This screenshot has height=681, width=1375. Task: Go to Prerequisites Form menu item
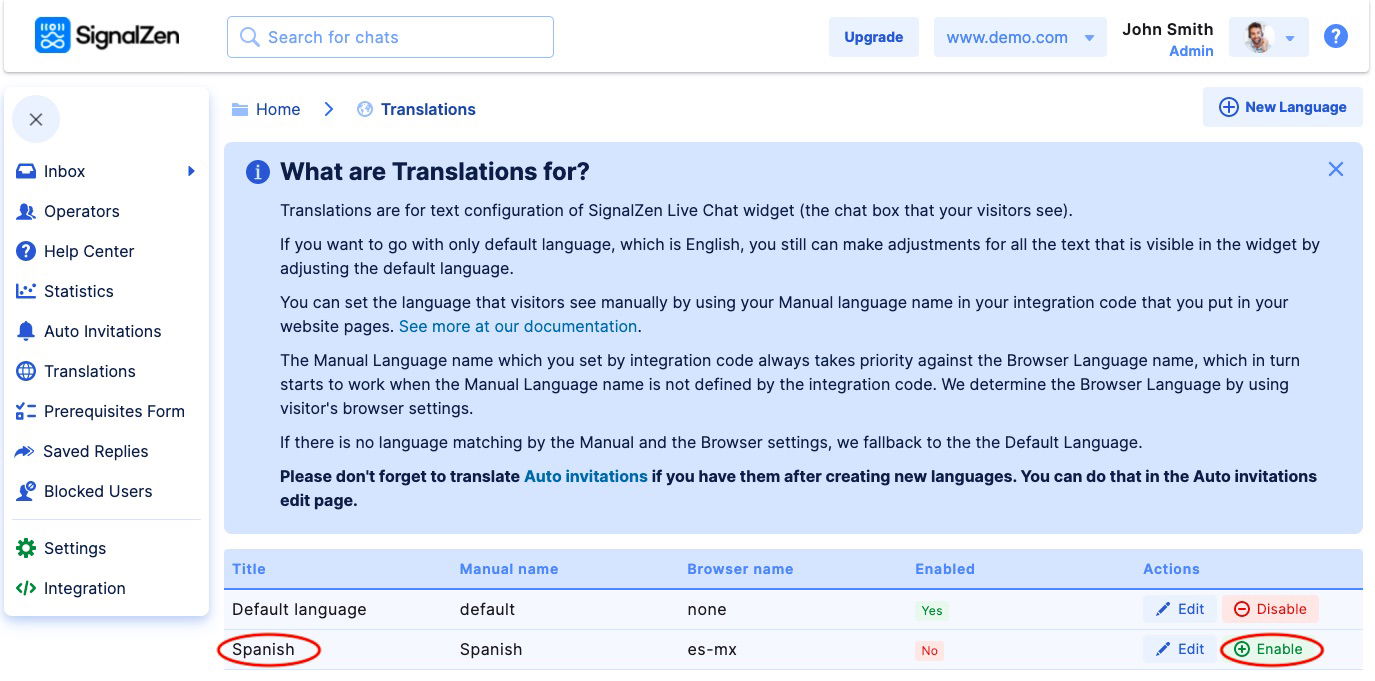[113, 411]
